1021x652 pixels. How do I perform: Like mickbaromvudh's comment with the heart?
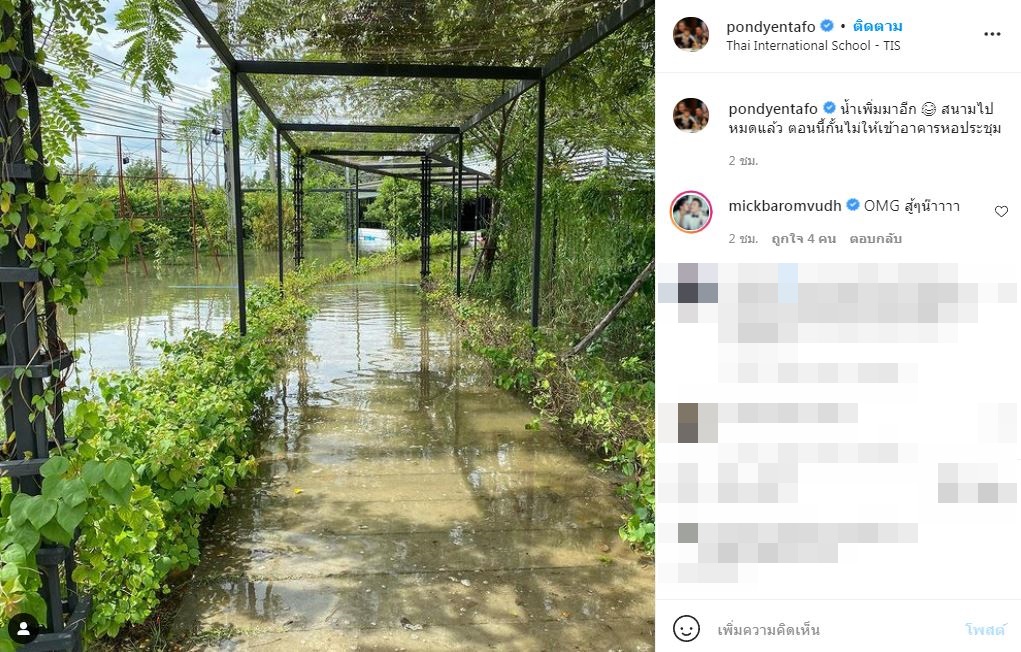[1001, 209]
